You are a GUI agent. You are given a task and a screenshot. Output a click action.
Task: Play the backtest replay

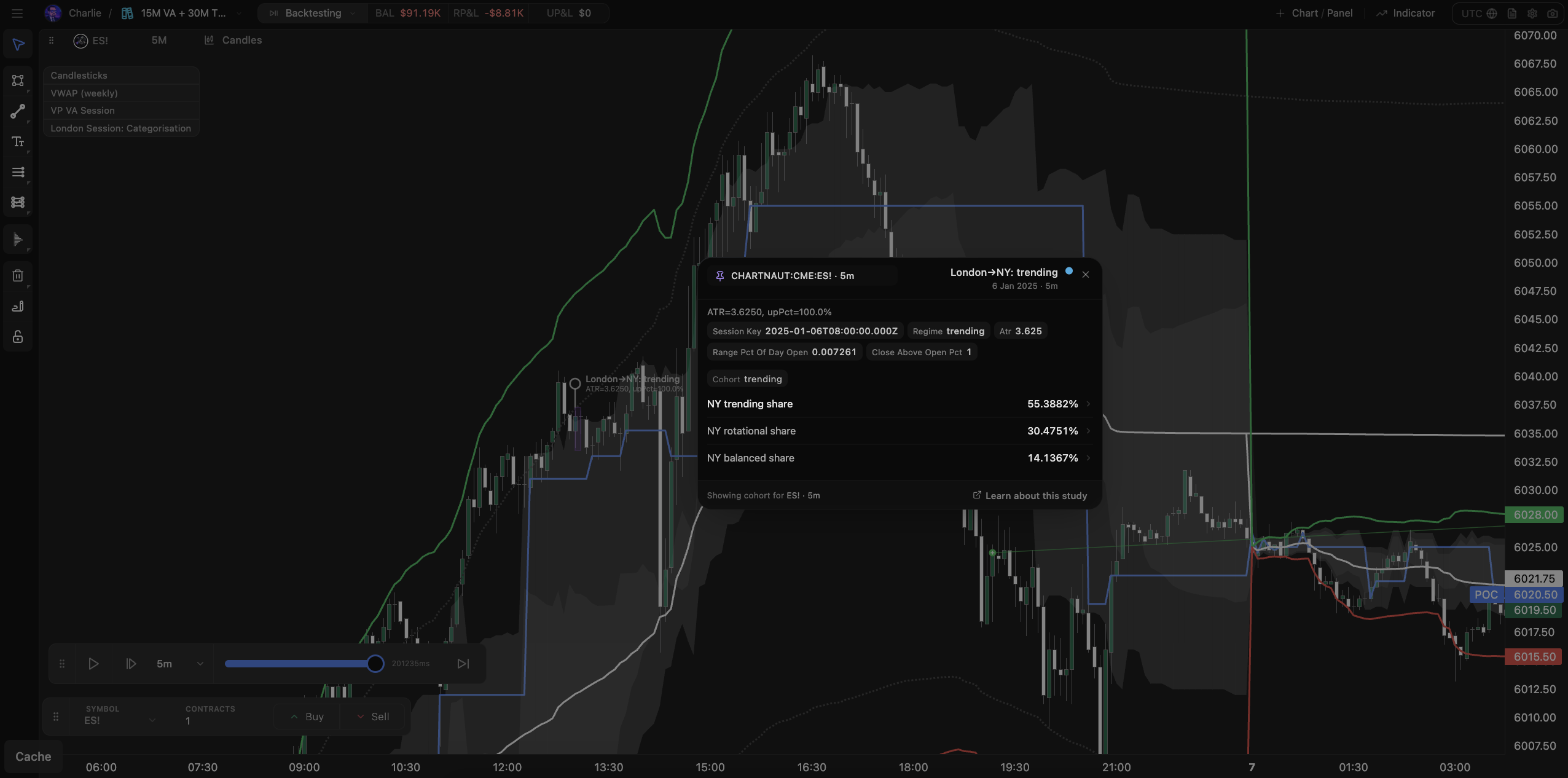tap(93, 664)
